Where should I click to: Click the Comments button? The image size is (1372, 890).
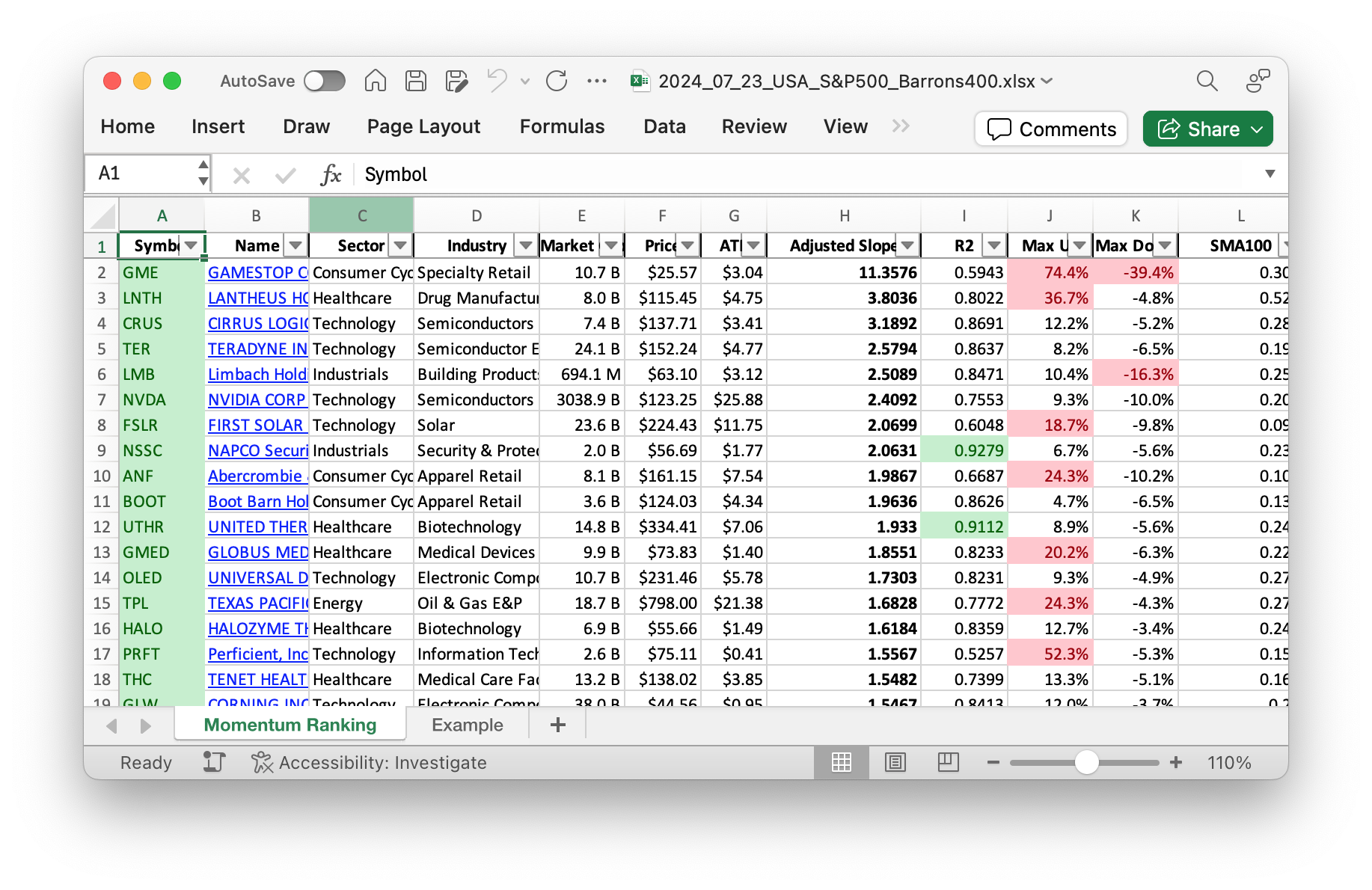[x=1051, y=129]
